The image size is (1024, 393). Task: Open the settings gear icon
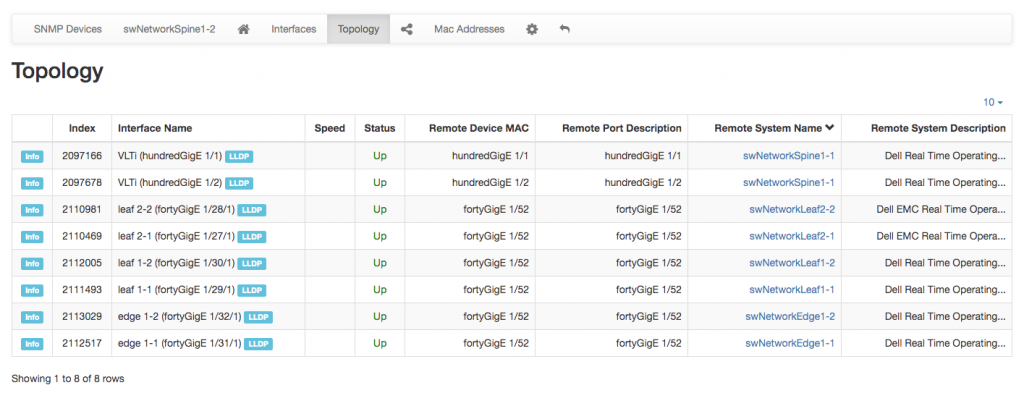[532, 29]
